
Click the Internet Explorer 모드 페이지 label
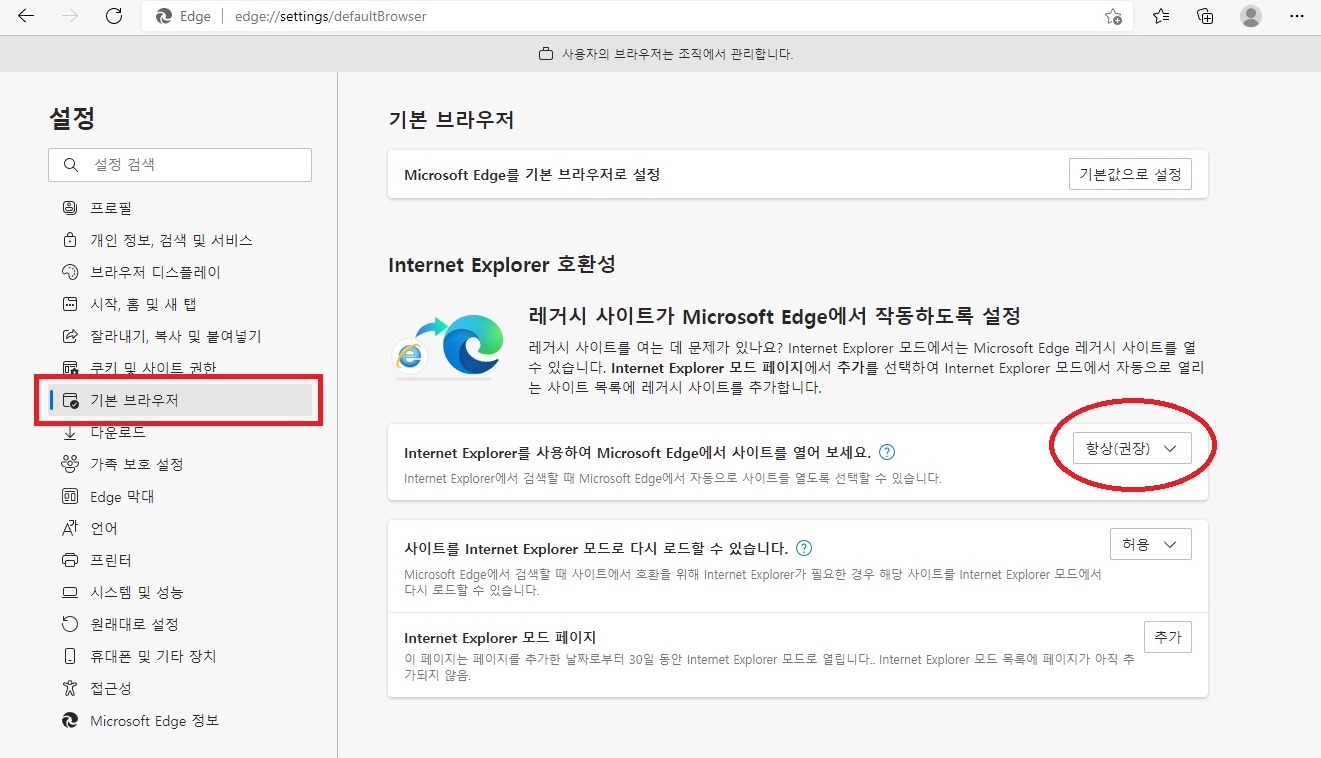tap(500, 638)
